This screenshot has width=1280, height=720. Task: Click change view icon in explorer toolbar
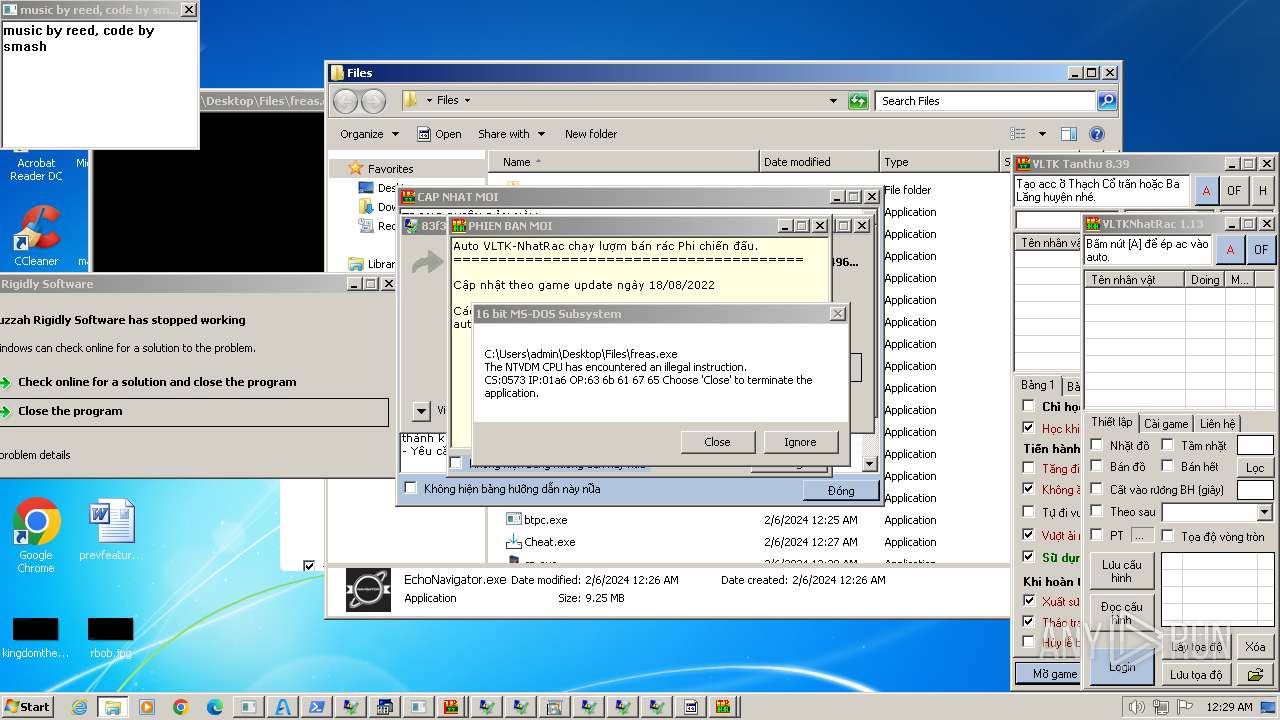(x=1018, y=134)
